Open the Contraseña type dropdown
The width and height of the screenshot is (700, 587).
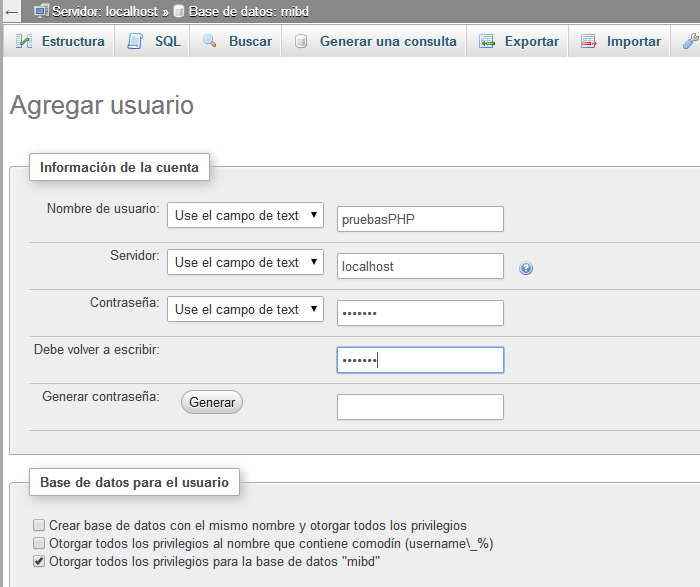tap(245, 310)
